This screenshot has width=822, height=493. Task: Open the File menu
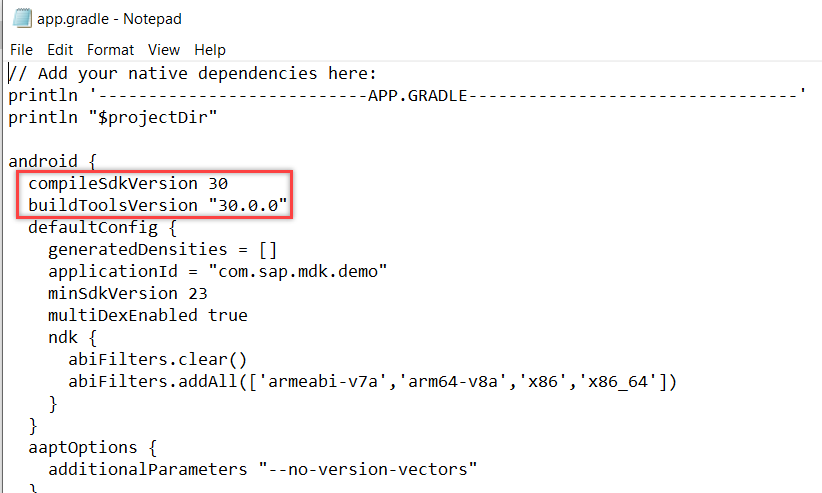(21, 50)
